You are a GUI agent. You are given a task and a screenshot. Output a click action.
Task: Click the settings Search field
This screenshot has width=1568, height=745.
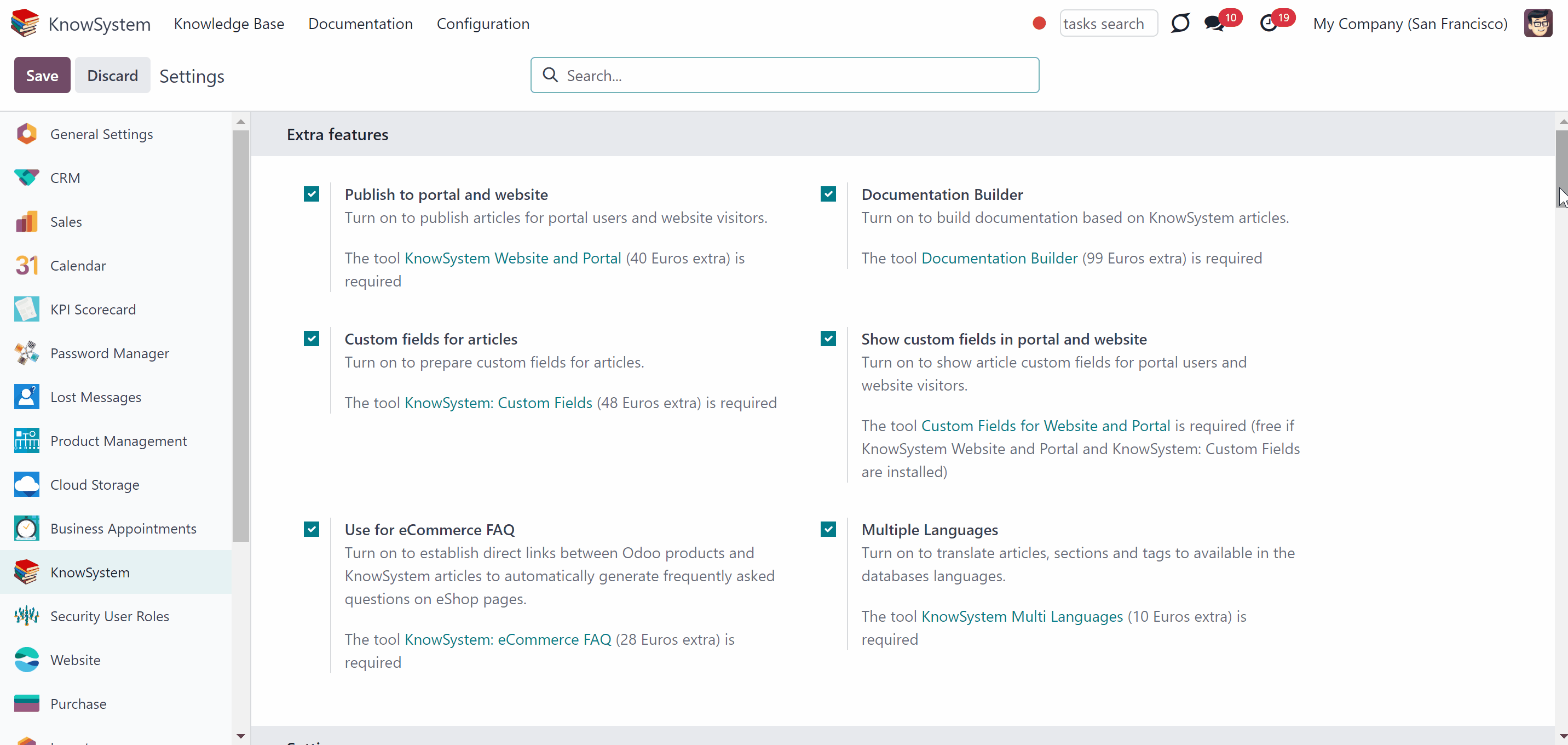point(785,76)
